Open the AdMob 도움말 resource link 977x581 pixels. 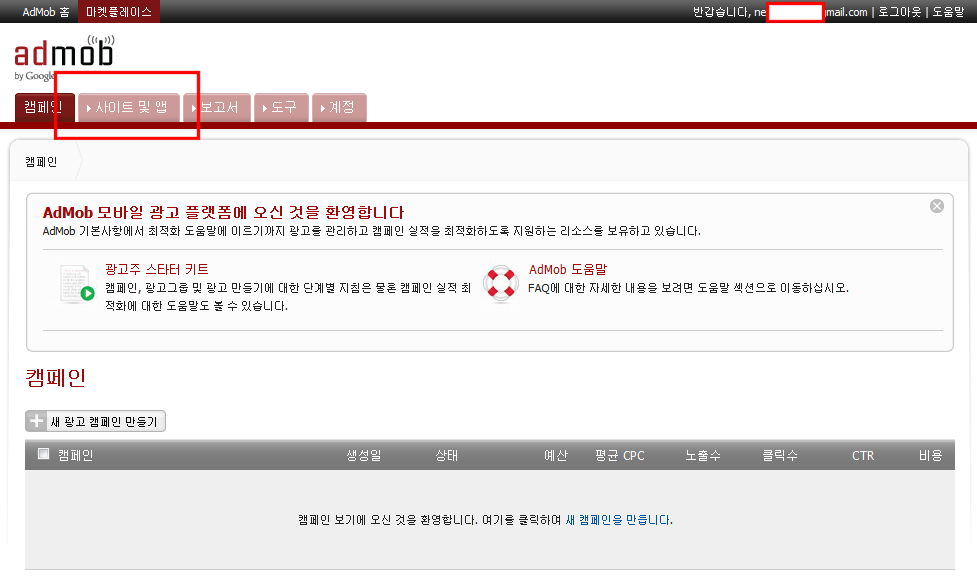[567, 269]
